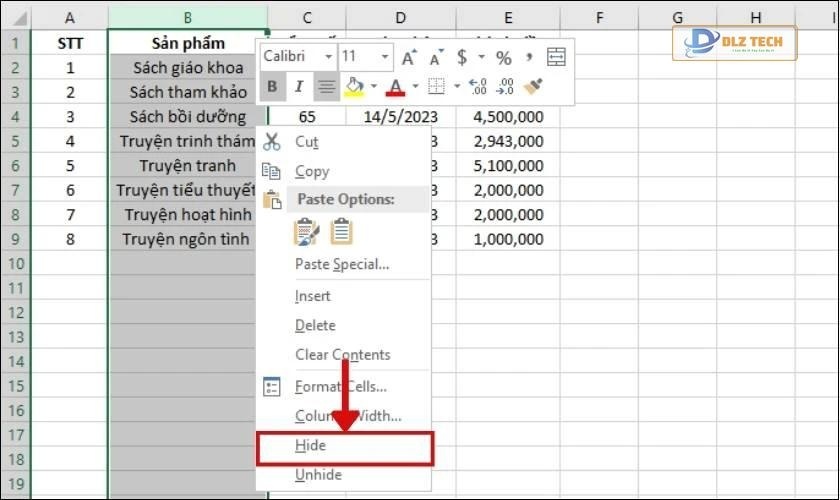Screen dimensions: 840x500
Task: Increase font size icon
Action: click(409, 57)
